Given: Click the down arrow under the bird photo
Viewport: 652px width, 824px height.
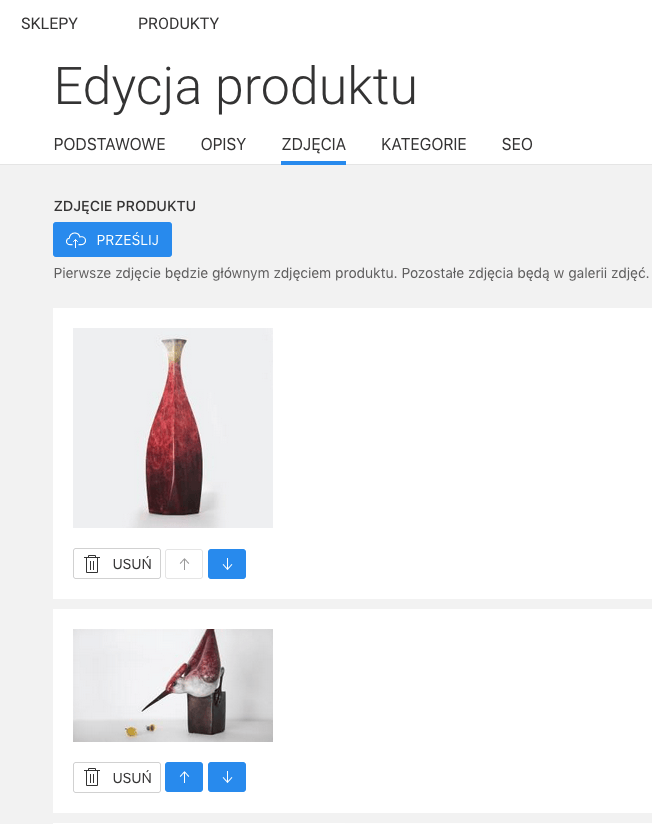Looking at the screenshot, I should pos(226,777).
